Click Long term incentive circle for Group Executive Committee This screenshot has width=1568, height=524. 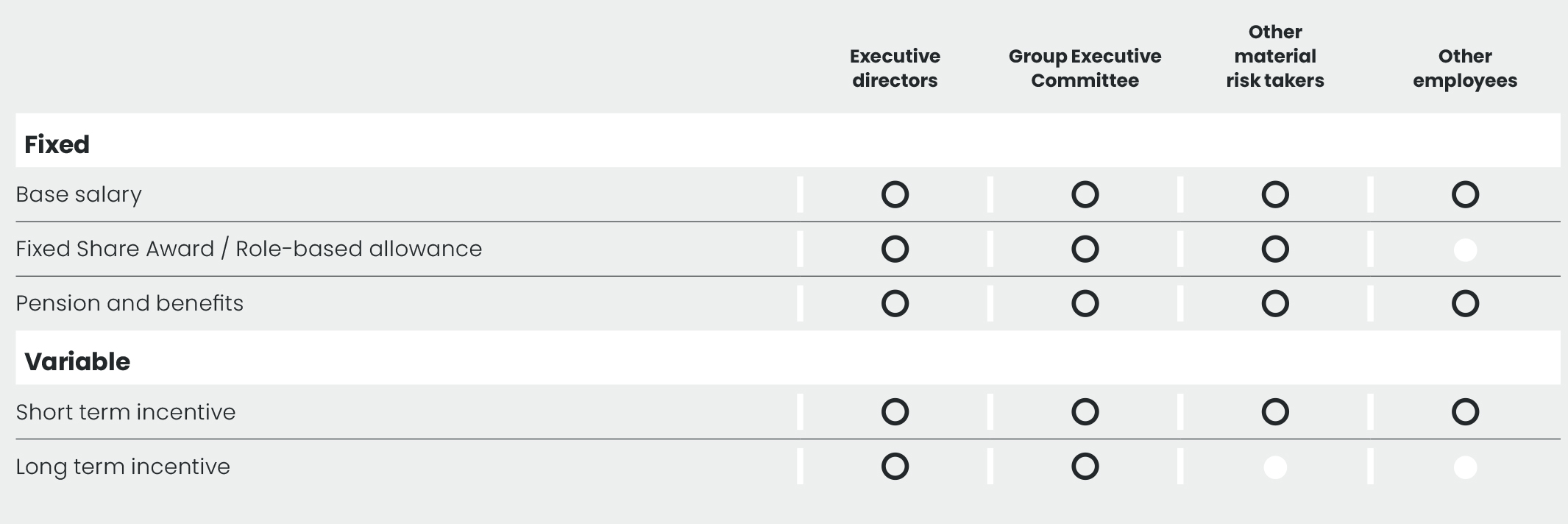[x=1085, y=467]
